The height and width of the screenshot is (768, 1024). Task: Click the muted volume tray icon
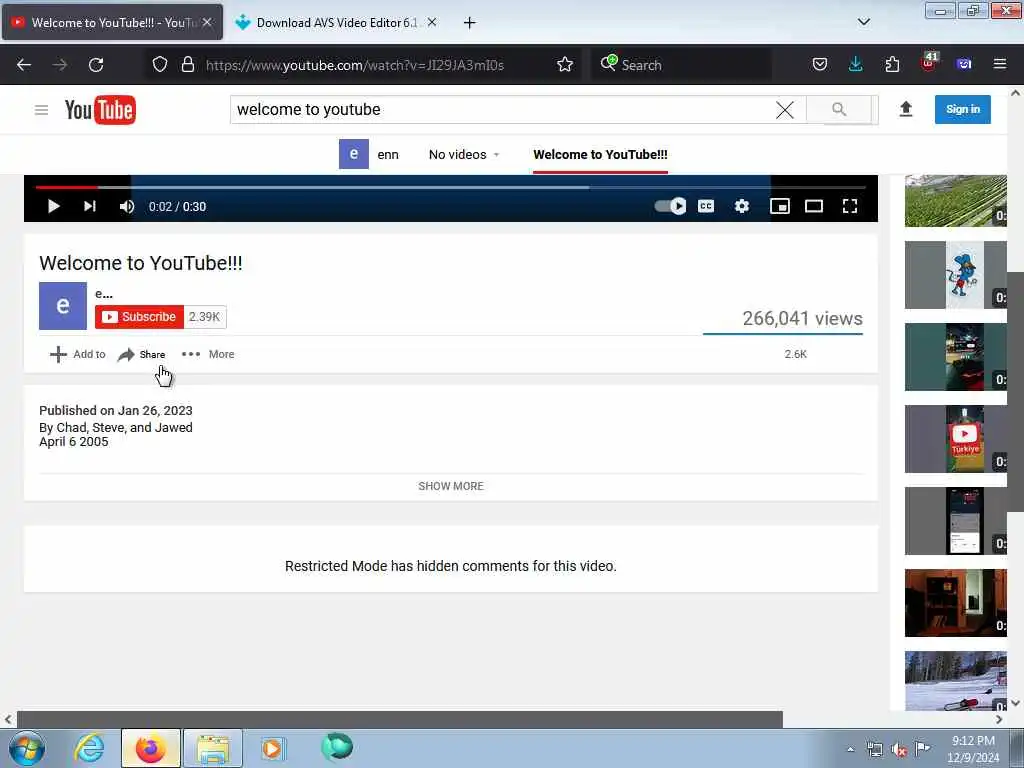[x=899, y=750]
